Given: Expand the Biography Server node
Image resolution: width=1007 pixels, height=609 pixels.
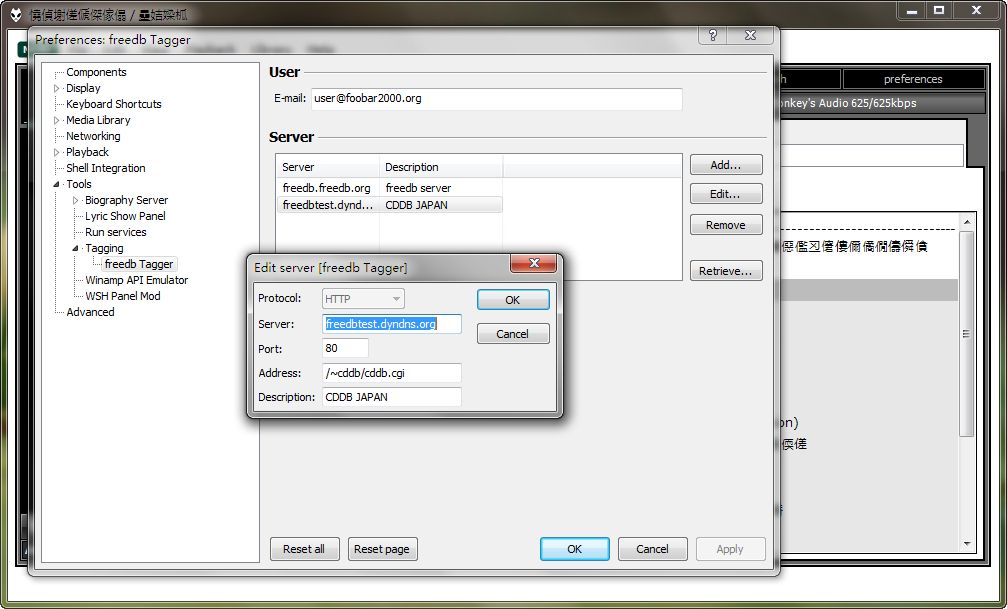Looking at the screenshot, I should (75, 200).
